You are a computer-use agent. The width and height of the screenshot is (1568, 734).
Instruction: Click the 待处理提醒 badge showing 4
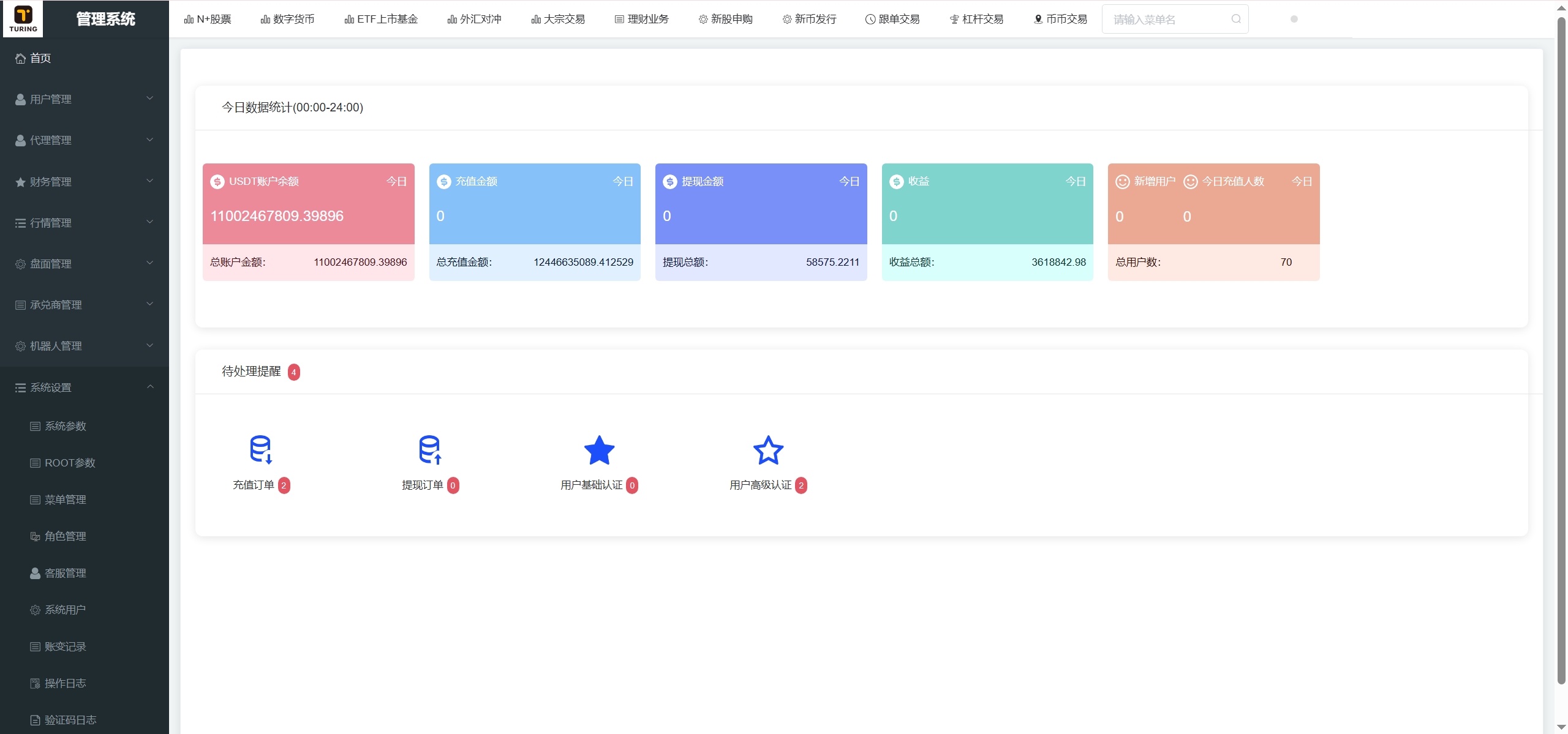point(294,372)
